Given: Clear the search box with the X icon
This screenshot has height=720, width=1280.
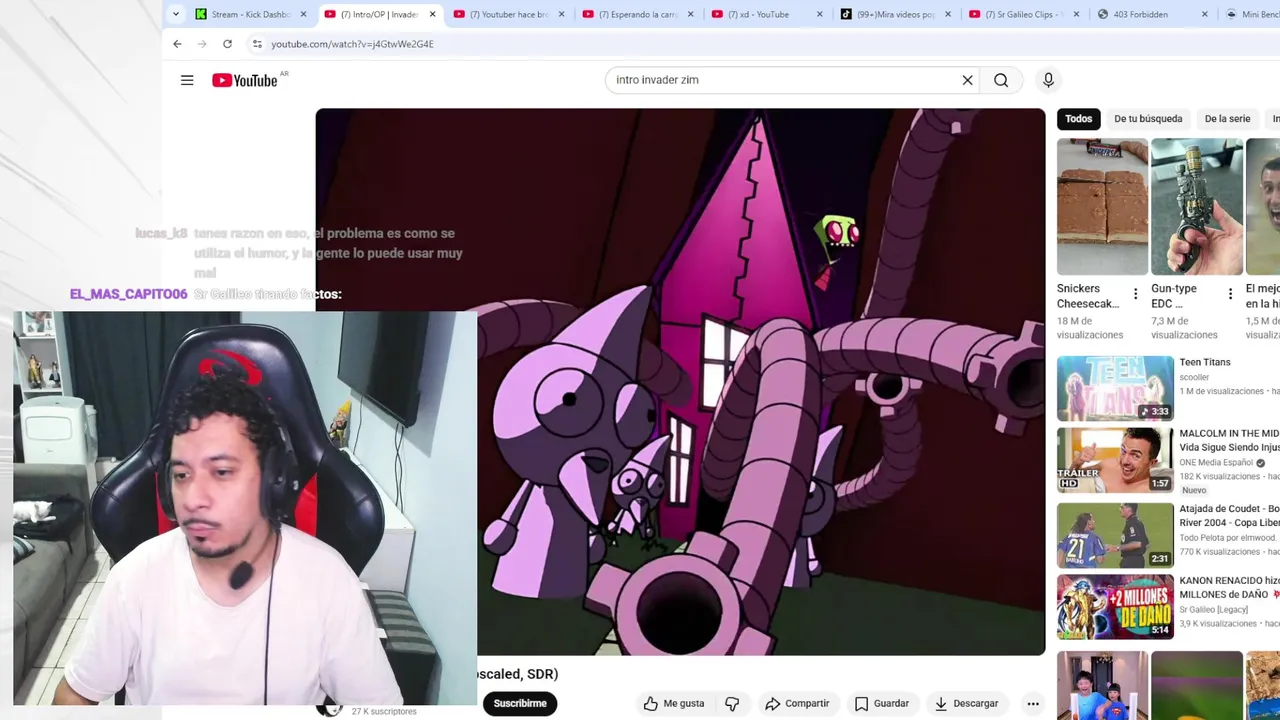Looking at the screenshot, I should pyautogui.click(x=967, y=80).
